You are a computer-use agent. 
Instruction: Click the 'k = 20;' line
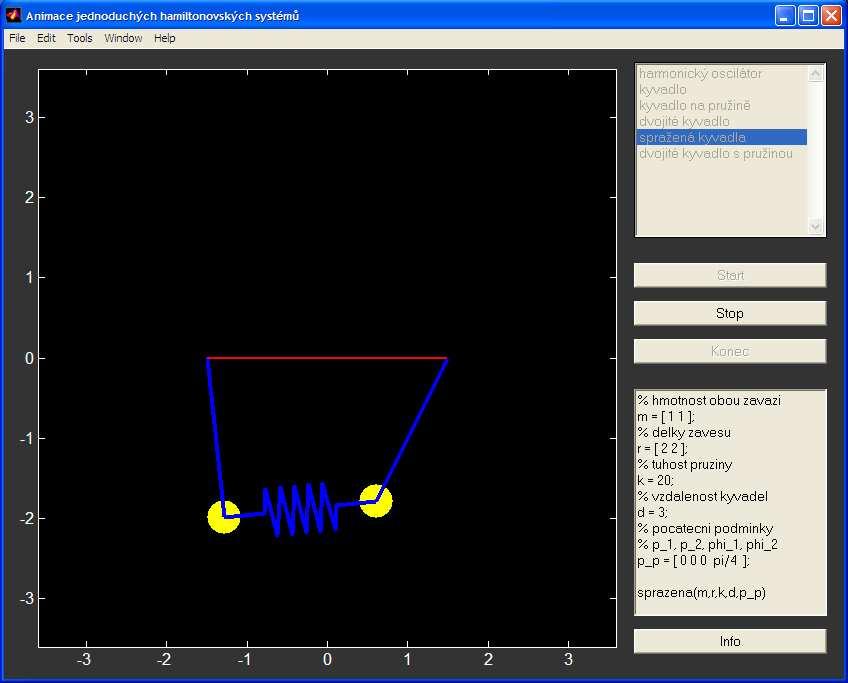pyautogui.click(x=655, y=480)
